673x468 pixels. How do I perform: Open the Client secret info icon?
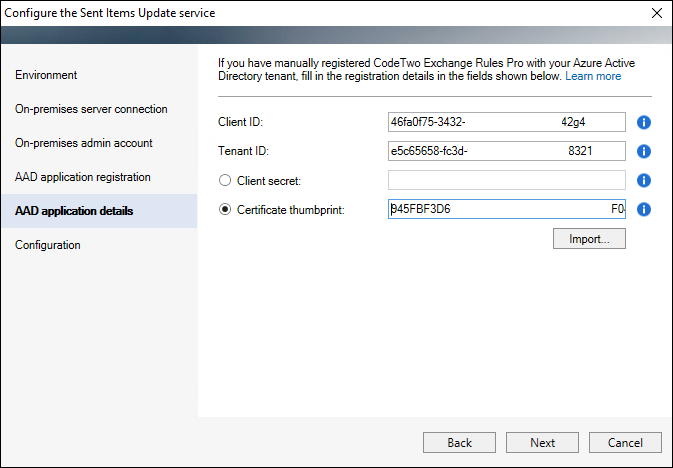pyautogui.click(x=643, y=180)
